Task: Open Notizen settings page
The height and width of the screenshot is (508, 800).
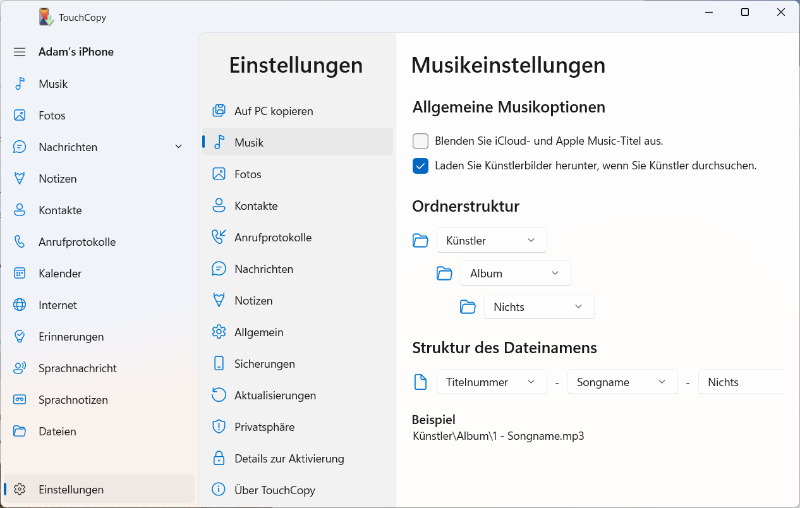Action: 297,300
